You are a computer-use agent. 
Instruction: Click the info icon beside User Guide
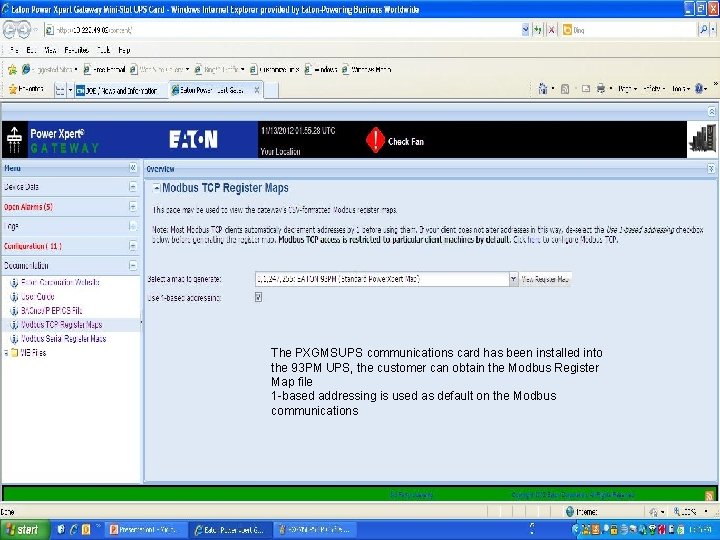click(14, 297)
